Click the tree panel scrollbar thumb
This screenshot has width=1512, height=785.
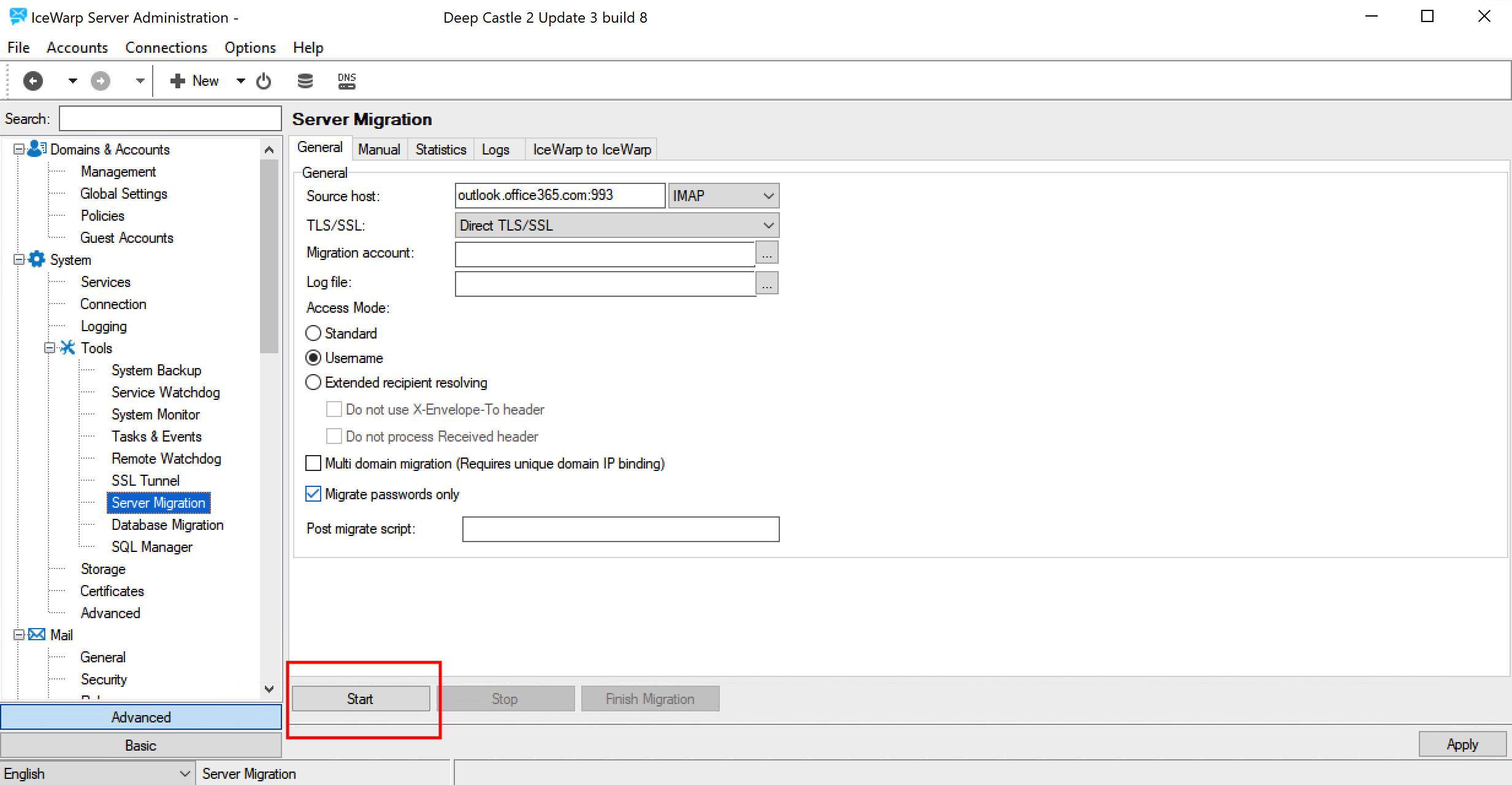click(269, 256)
